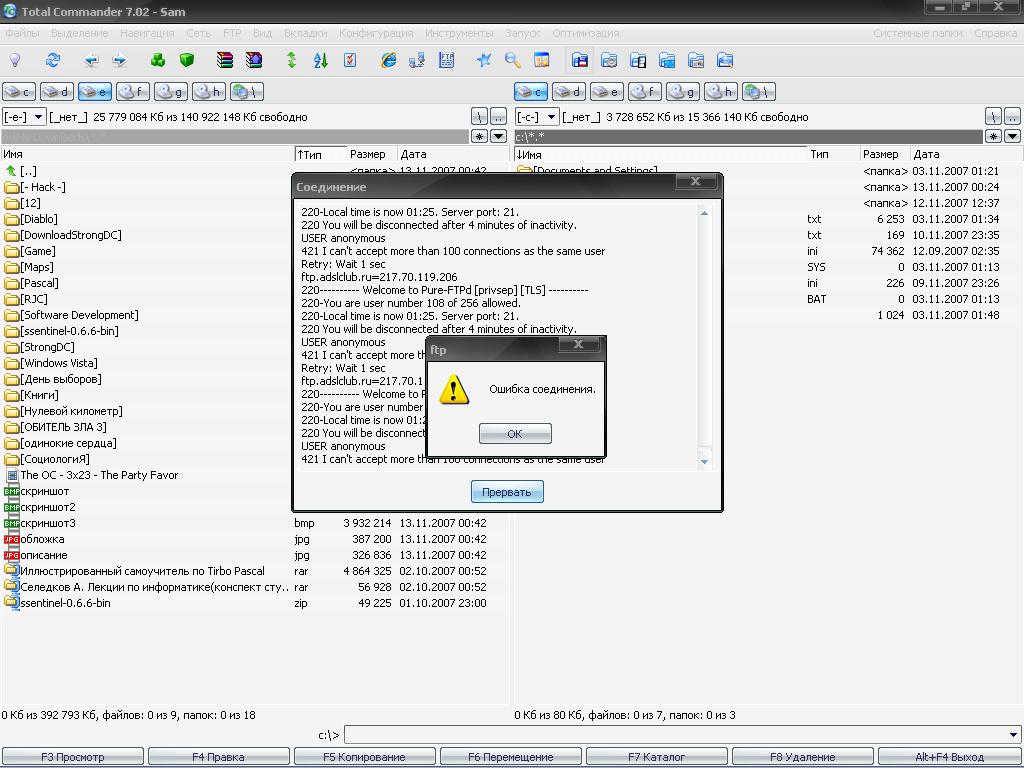Click the single green cube toolbar icon
Viewport: 1024px width, 768px height.
click(x=187, y=61)
